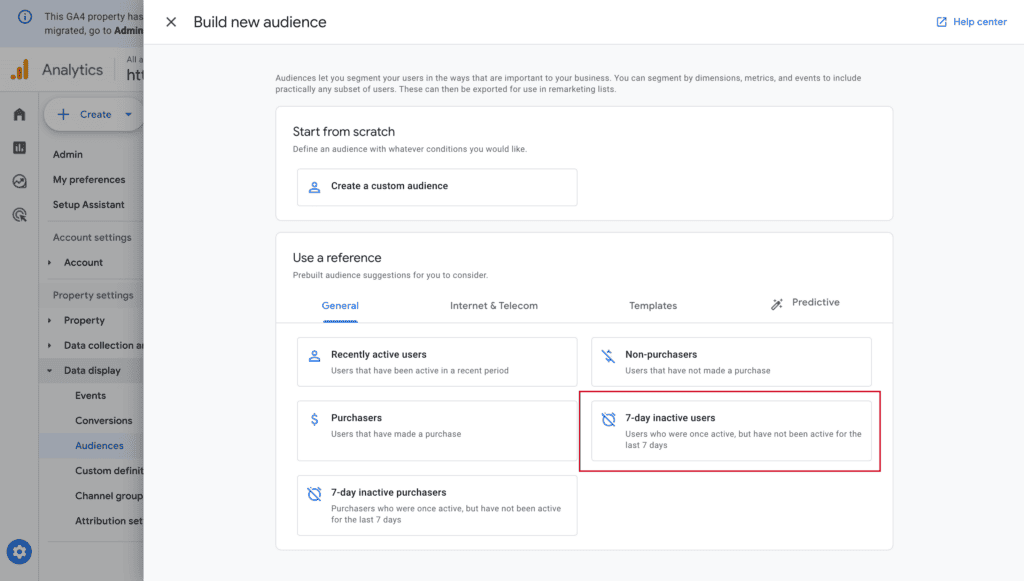1024x581 pixels.
Task: Collapse the Data display section arrow
Action: 49,371
